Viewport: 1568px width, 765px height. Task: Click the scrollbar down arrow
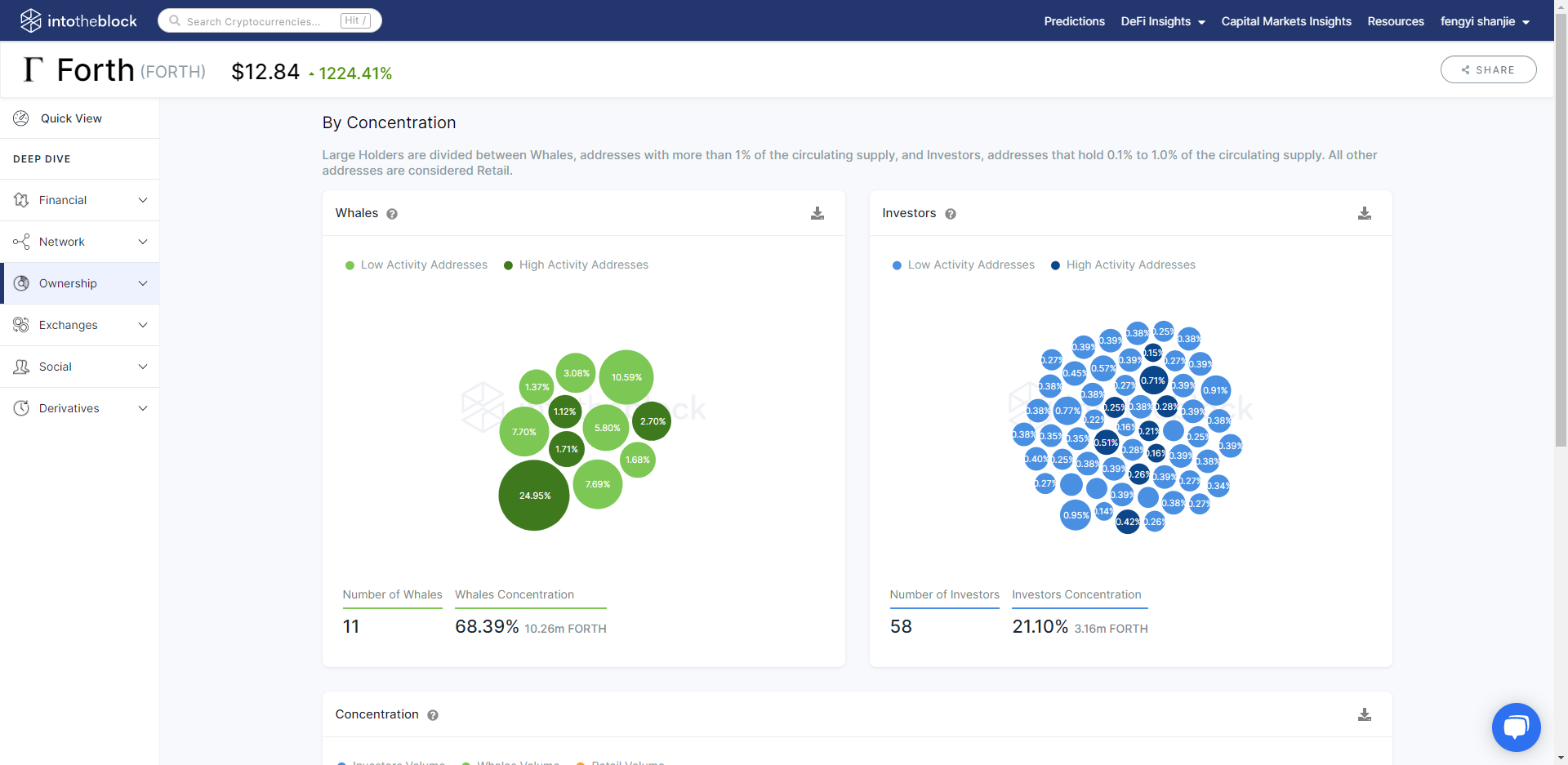1561,758
